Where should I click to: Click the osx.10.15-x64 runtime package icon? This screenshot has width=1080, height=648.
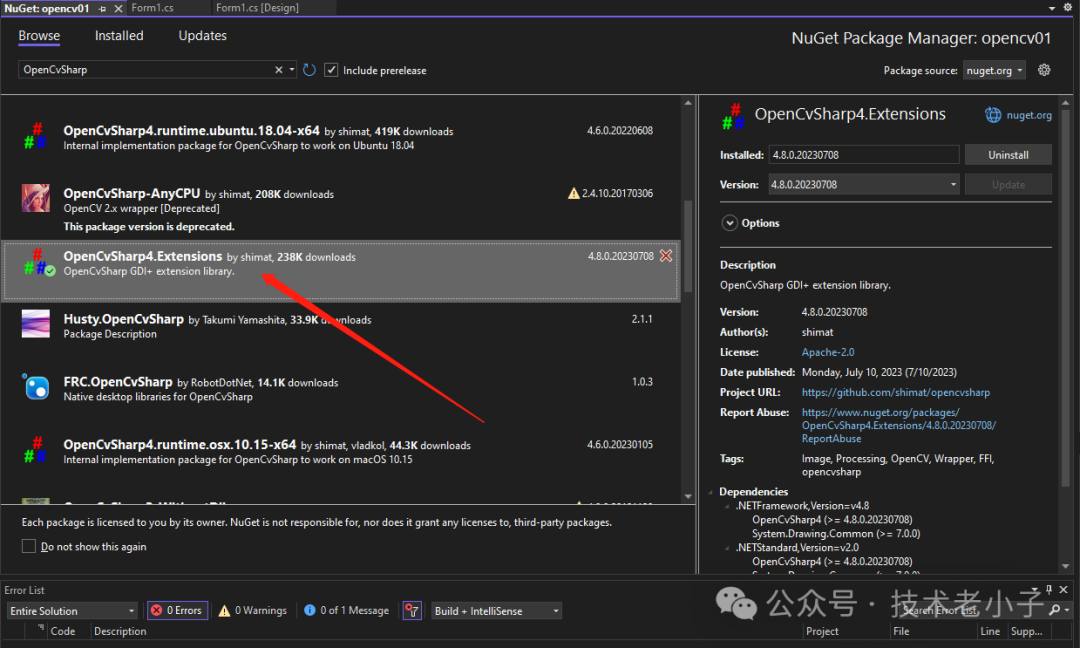point(36,450)
